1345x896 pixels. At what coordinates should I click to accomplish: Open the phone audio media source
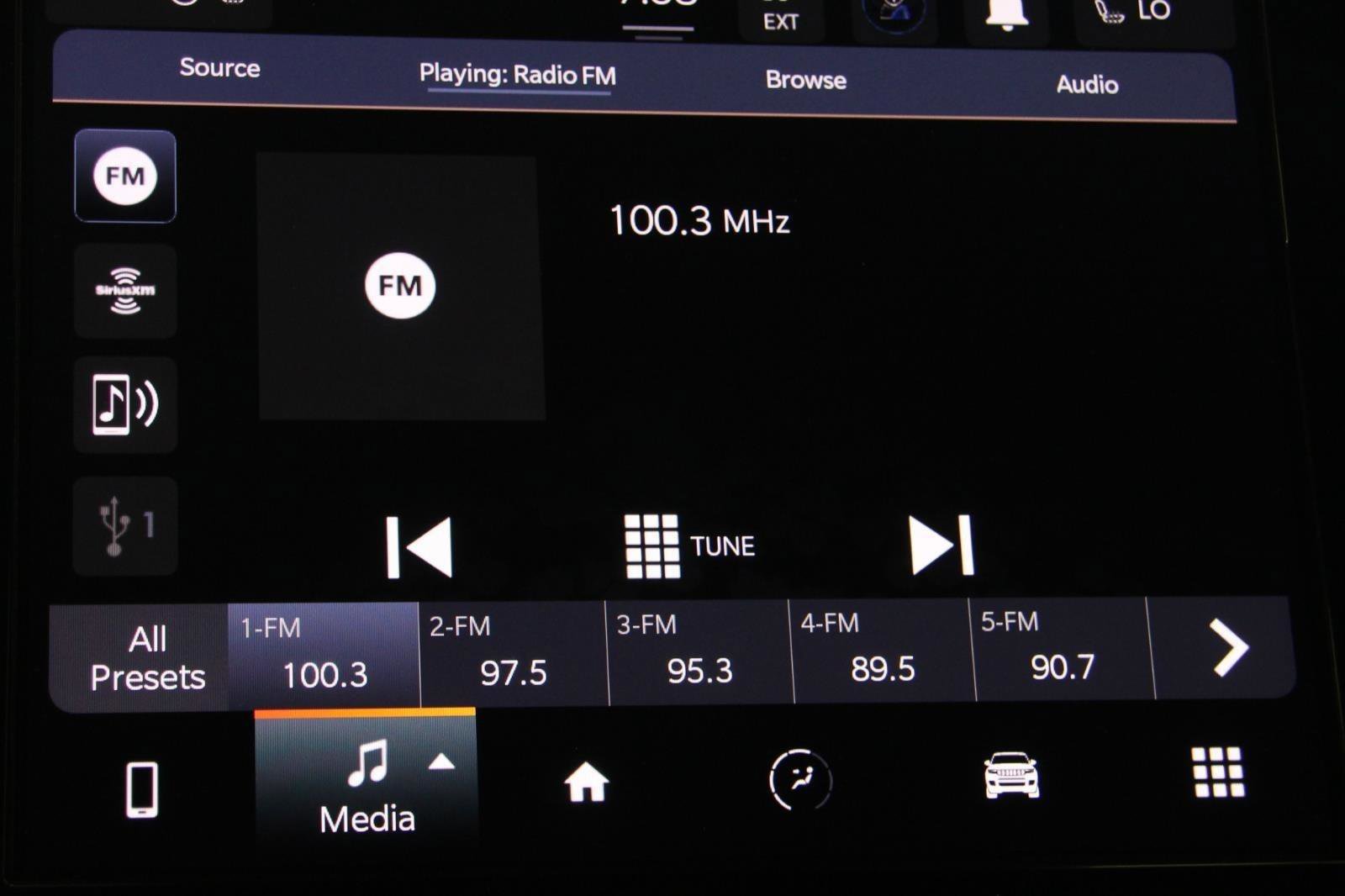125,404
